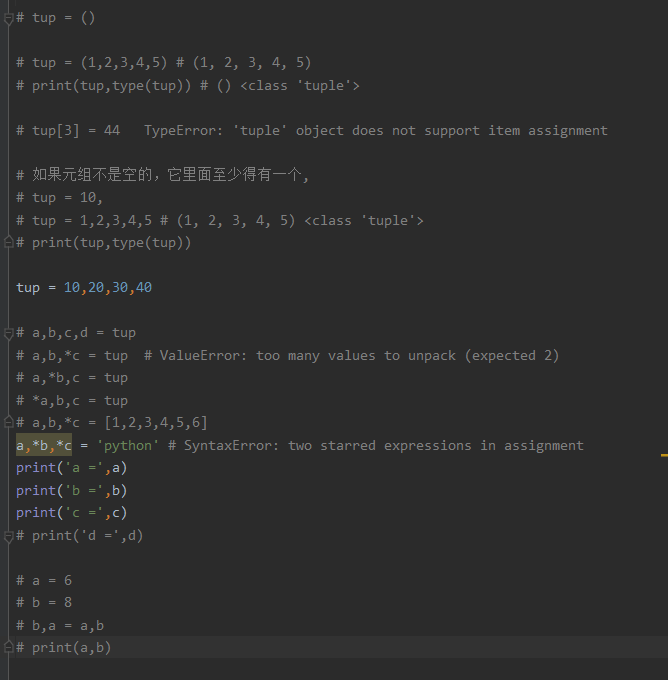Click the '# a = 6' comment line
Viewport: 668px width, 680px height.
(44, 580)
